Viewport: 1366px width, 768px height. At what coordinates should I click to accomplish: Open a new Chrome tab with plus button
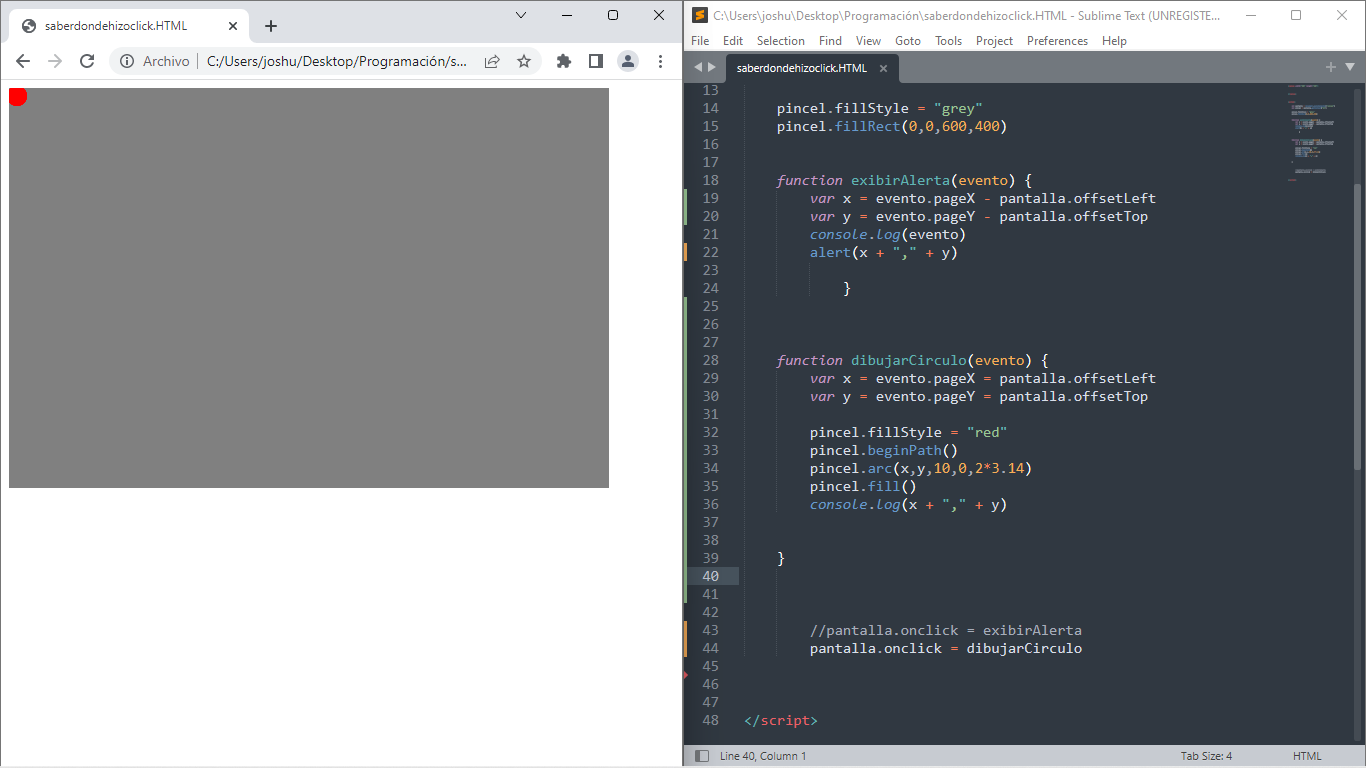[x=271, y=26]
